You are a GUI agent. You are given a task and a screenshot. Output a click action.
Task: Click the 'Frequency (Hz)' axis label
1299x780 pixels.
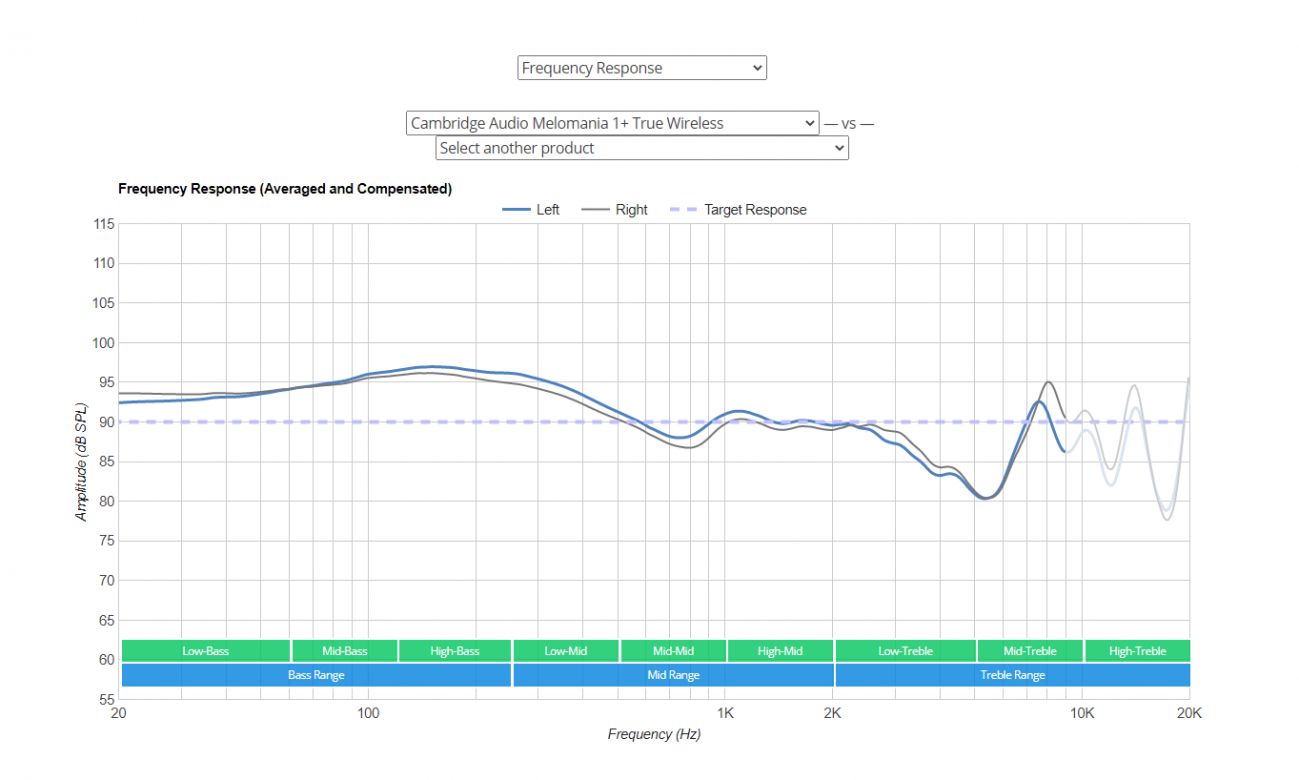pyautogui.click(x=654, y=734)
